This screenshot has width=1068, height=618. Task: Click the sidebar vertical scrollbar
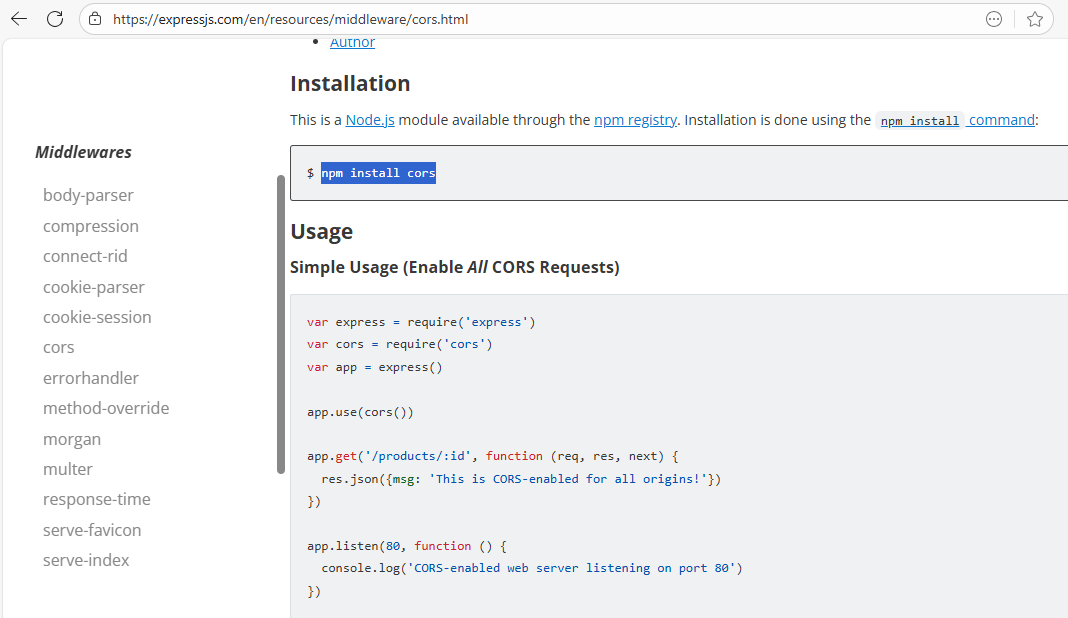281,325
